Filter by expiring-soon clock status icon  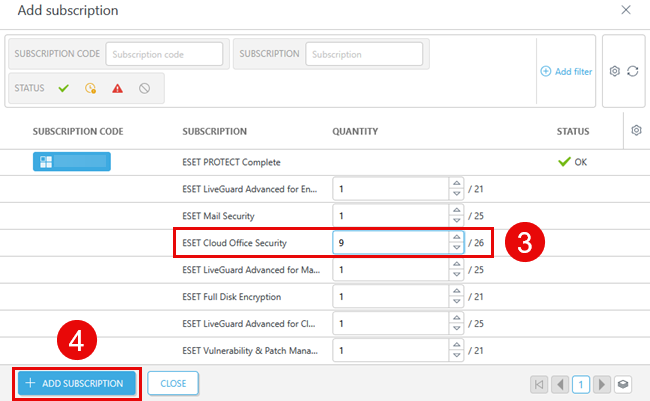90,88
